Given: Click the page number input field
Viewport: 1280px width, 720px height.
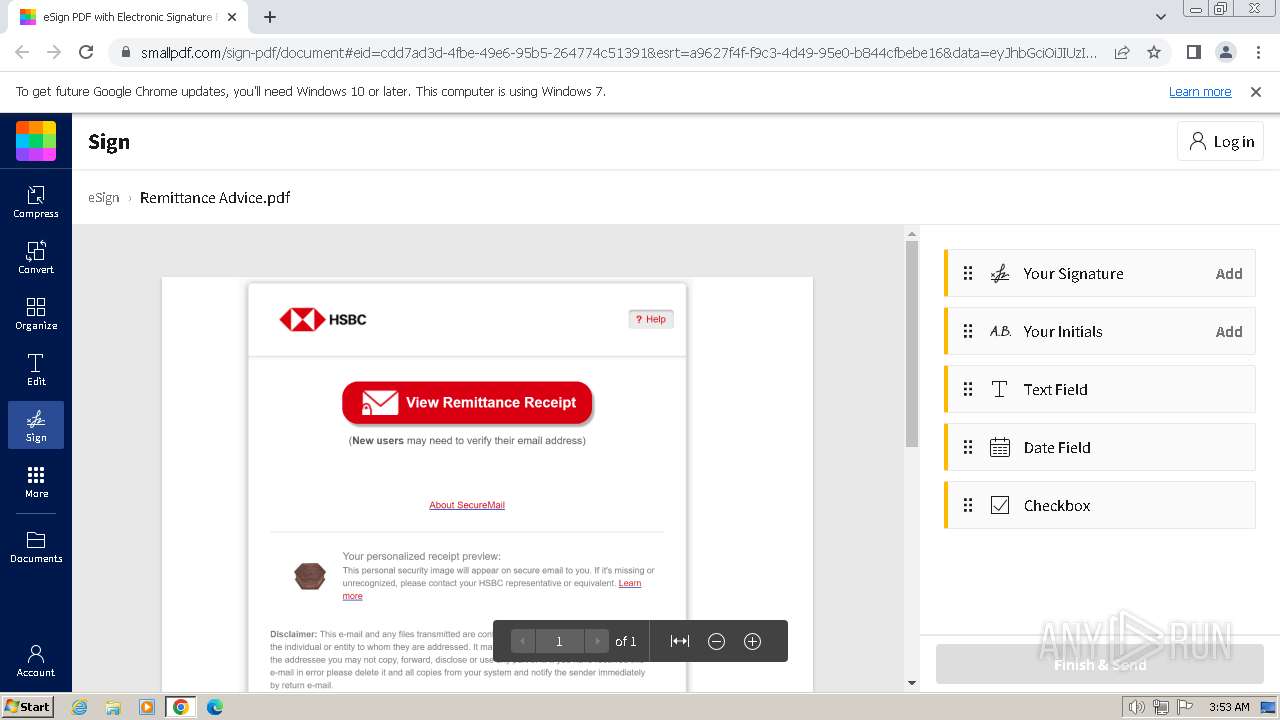Looking at the screenshot, I should (559, 641).
